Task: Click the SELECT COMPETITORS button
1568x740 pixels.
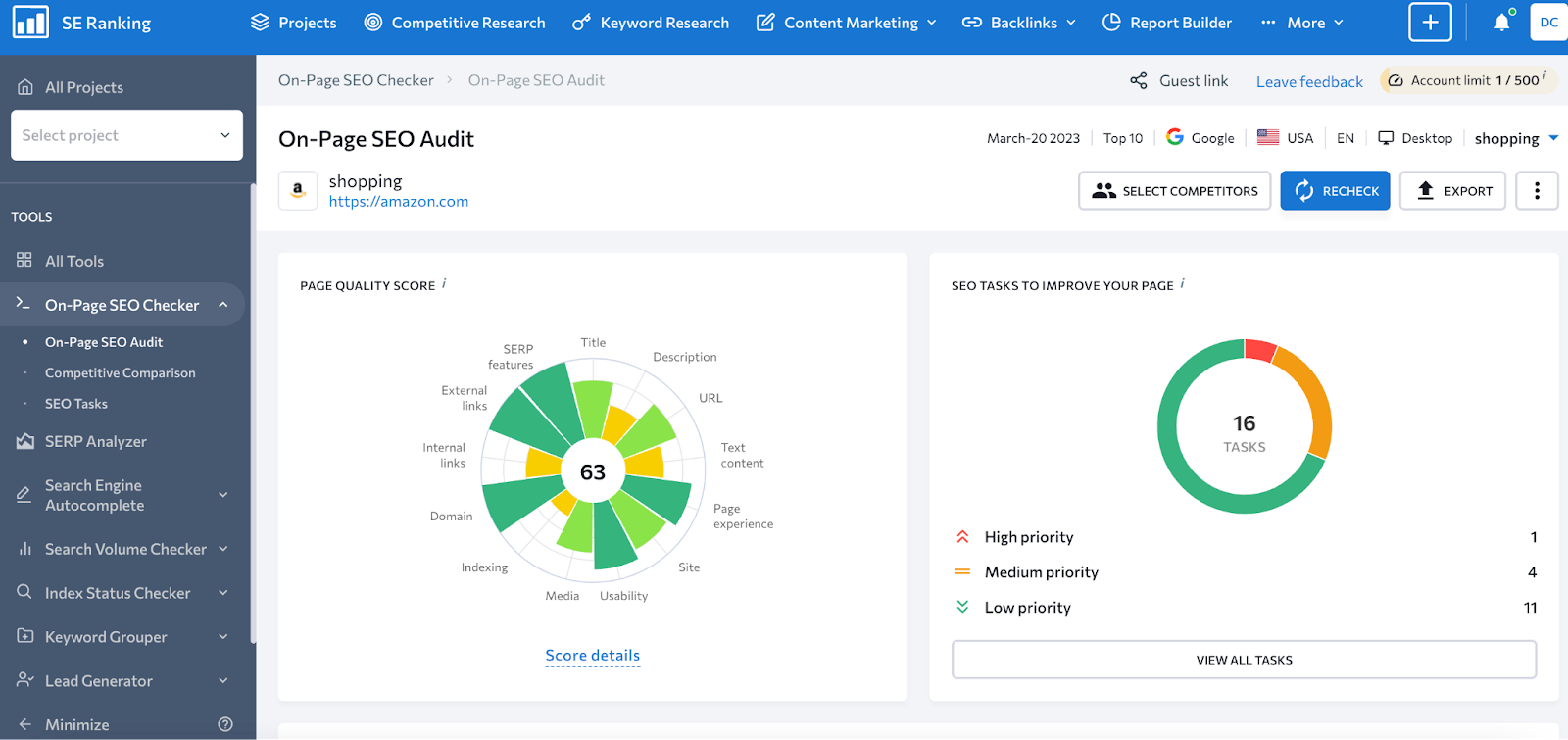Action: [1175, 191]
